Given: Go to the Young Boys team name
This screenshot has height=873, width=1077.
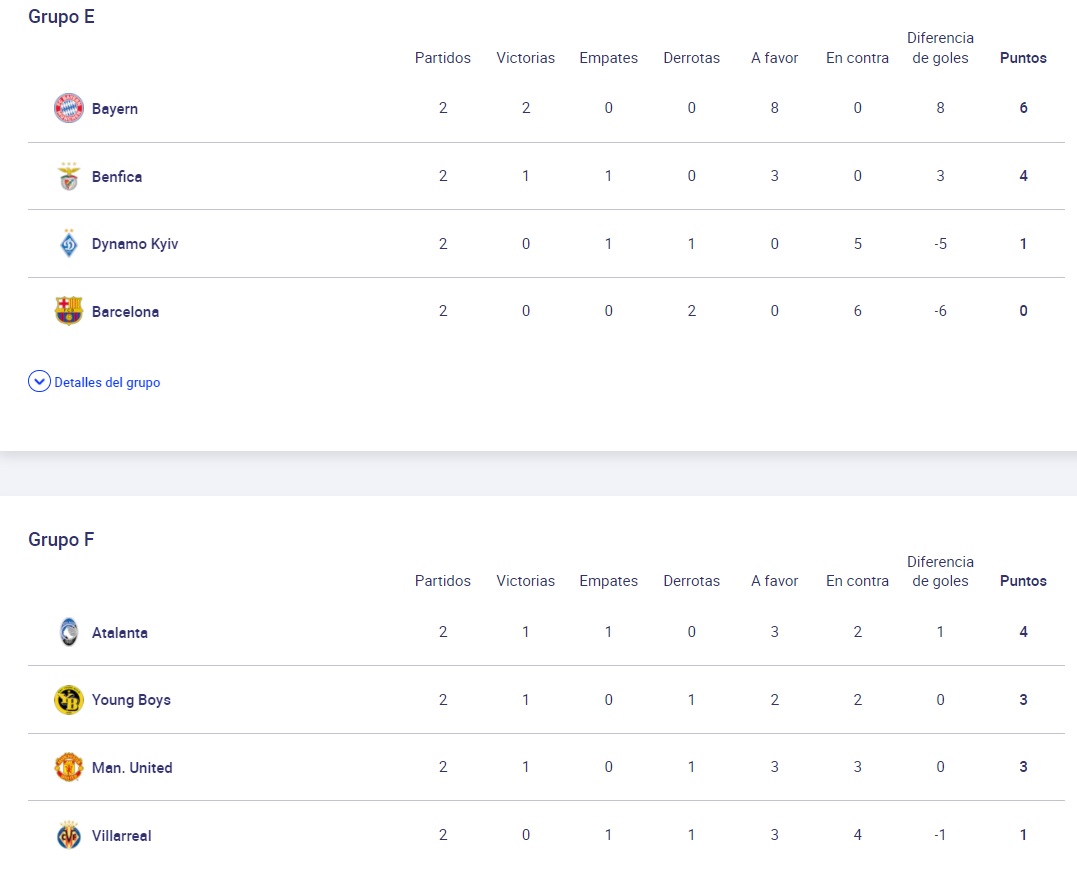Looking at the screenshot, I should [131, 700].
